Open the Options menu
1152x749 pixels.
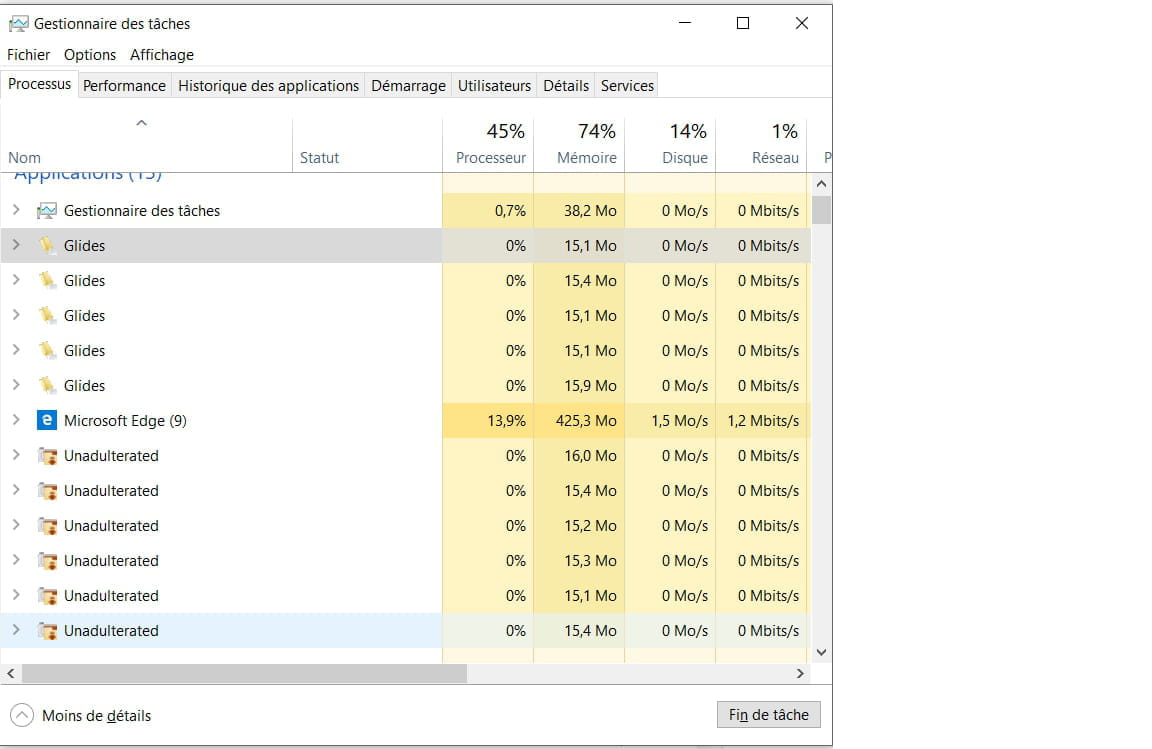coord(90,54)
